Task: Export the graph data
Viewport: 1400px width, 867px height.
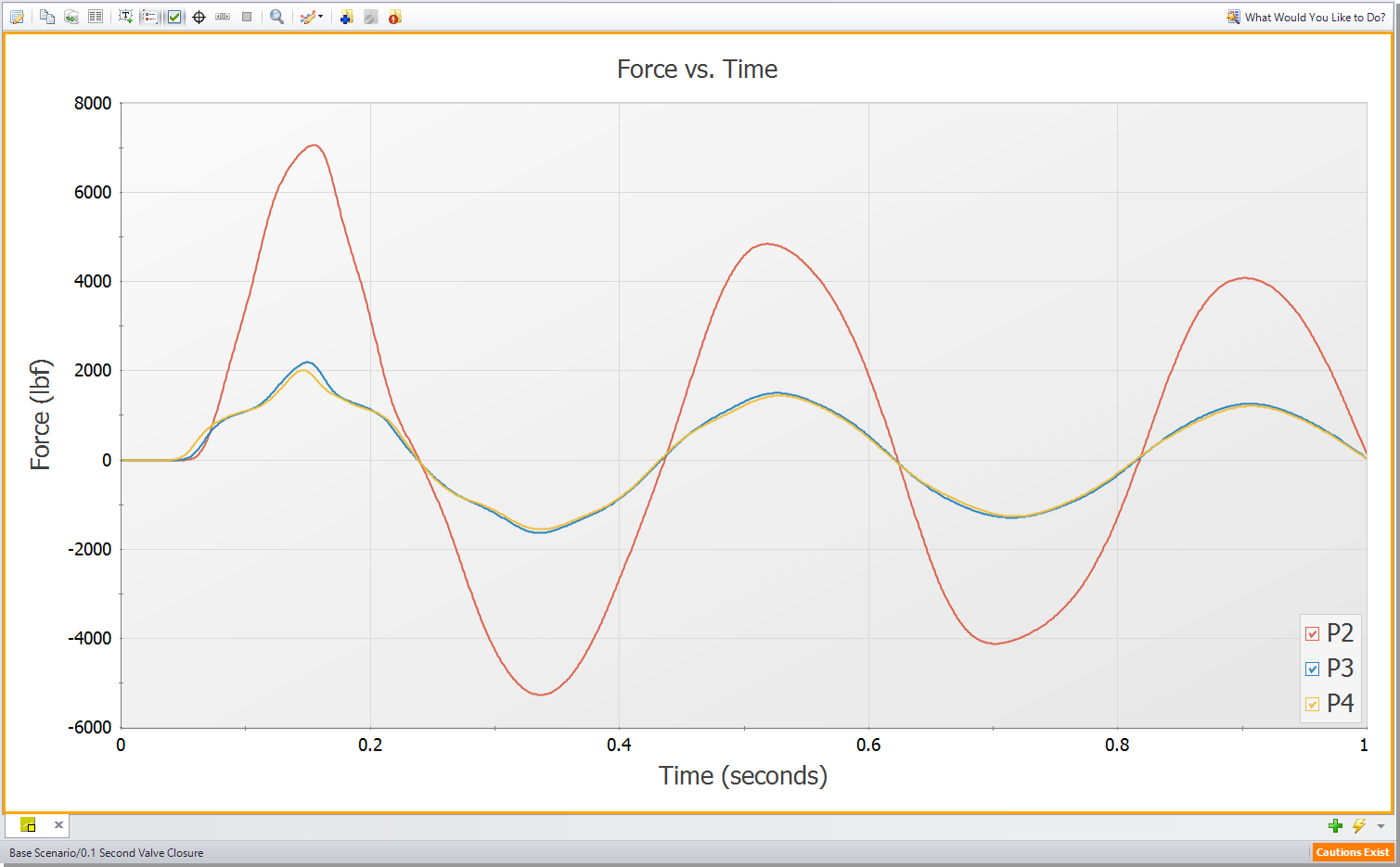Action: [71, 16]
